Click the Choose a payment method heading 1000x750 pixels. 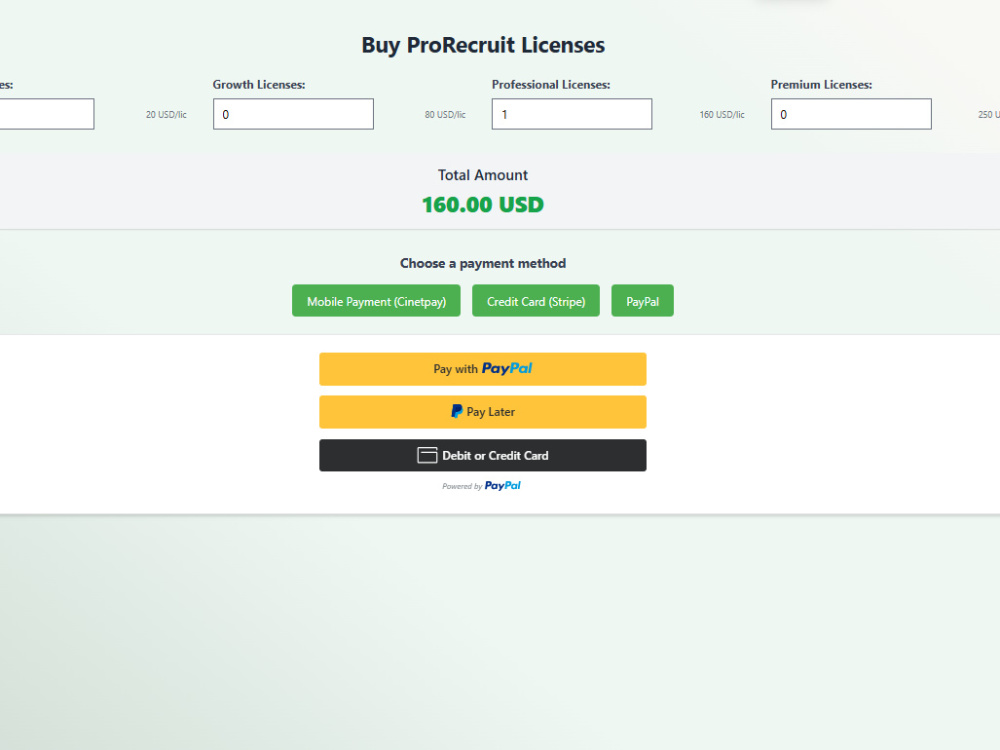[x=483, y=263]
